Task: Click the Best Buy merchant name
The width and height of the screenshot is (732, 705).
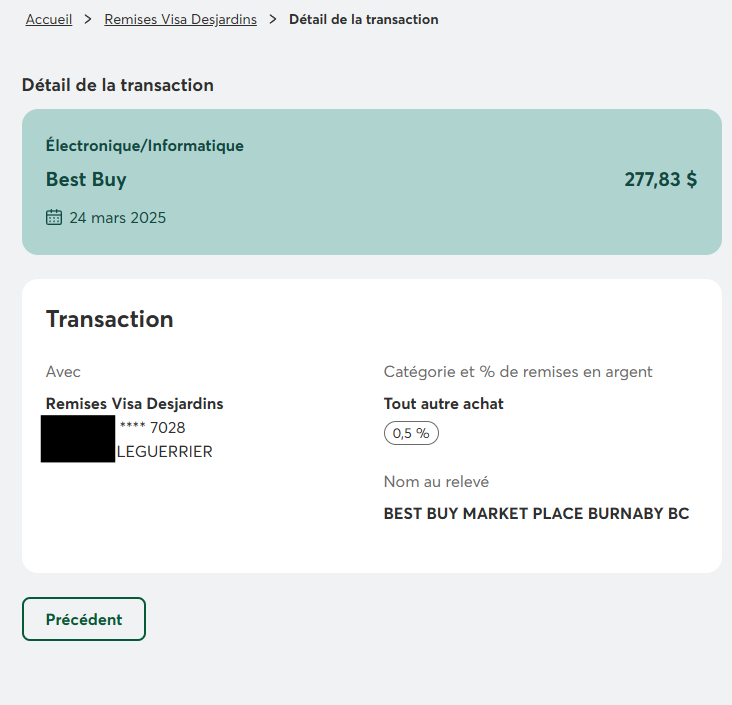Action: click(86, 180)
